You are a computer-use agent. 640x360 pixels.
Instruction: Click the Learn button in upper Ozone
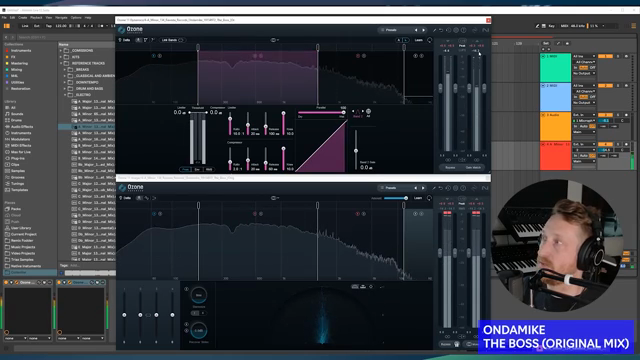click(x=419, y=40)
